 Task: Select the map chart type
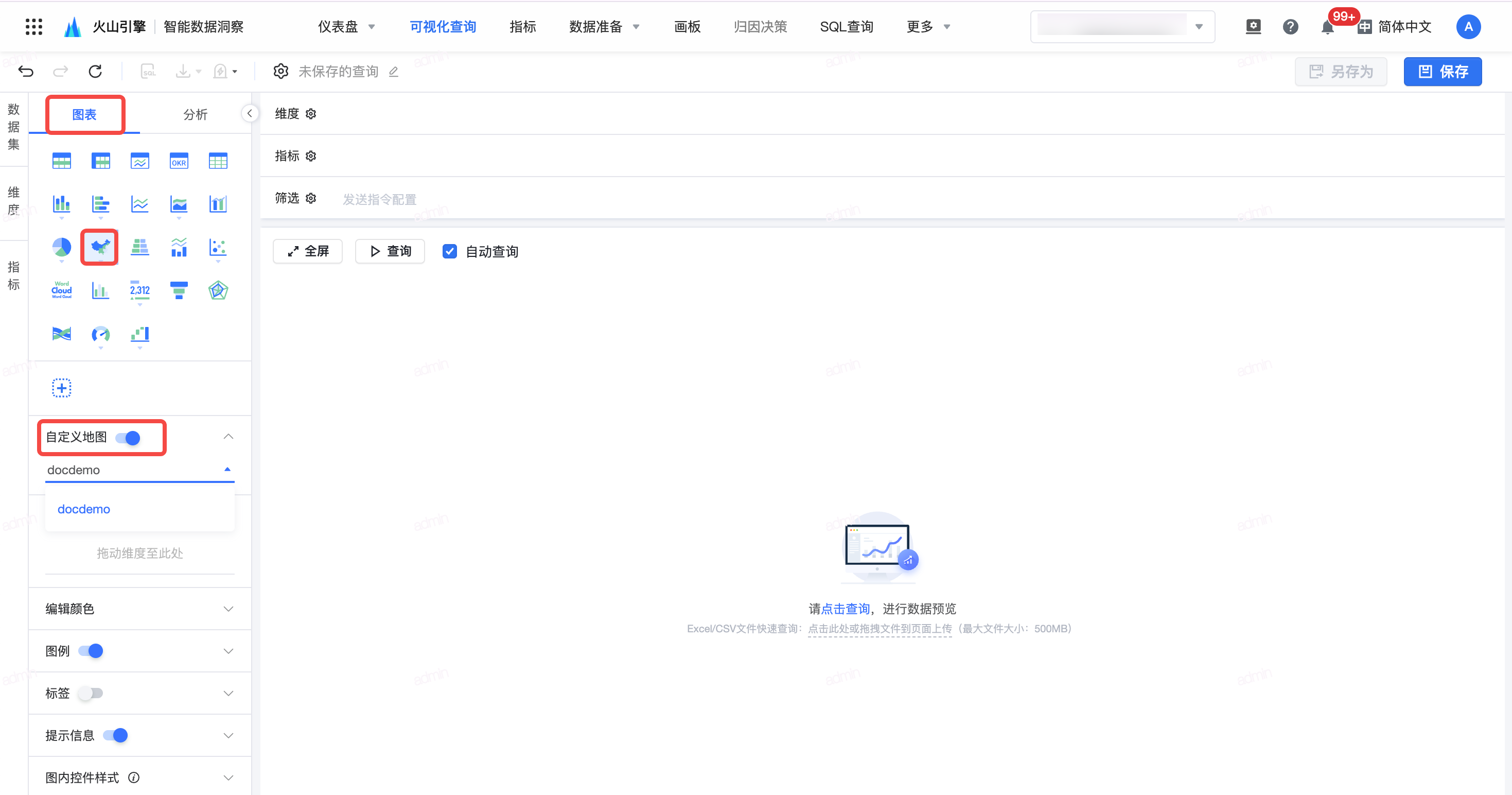pyautogui.click(x=99, y=247)
